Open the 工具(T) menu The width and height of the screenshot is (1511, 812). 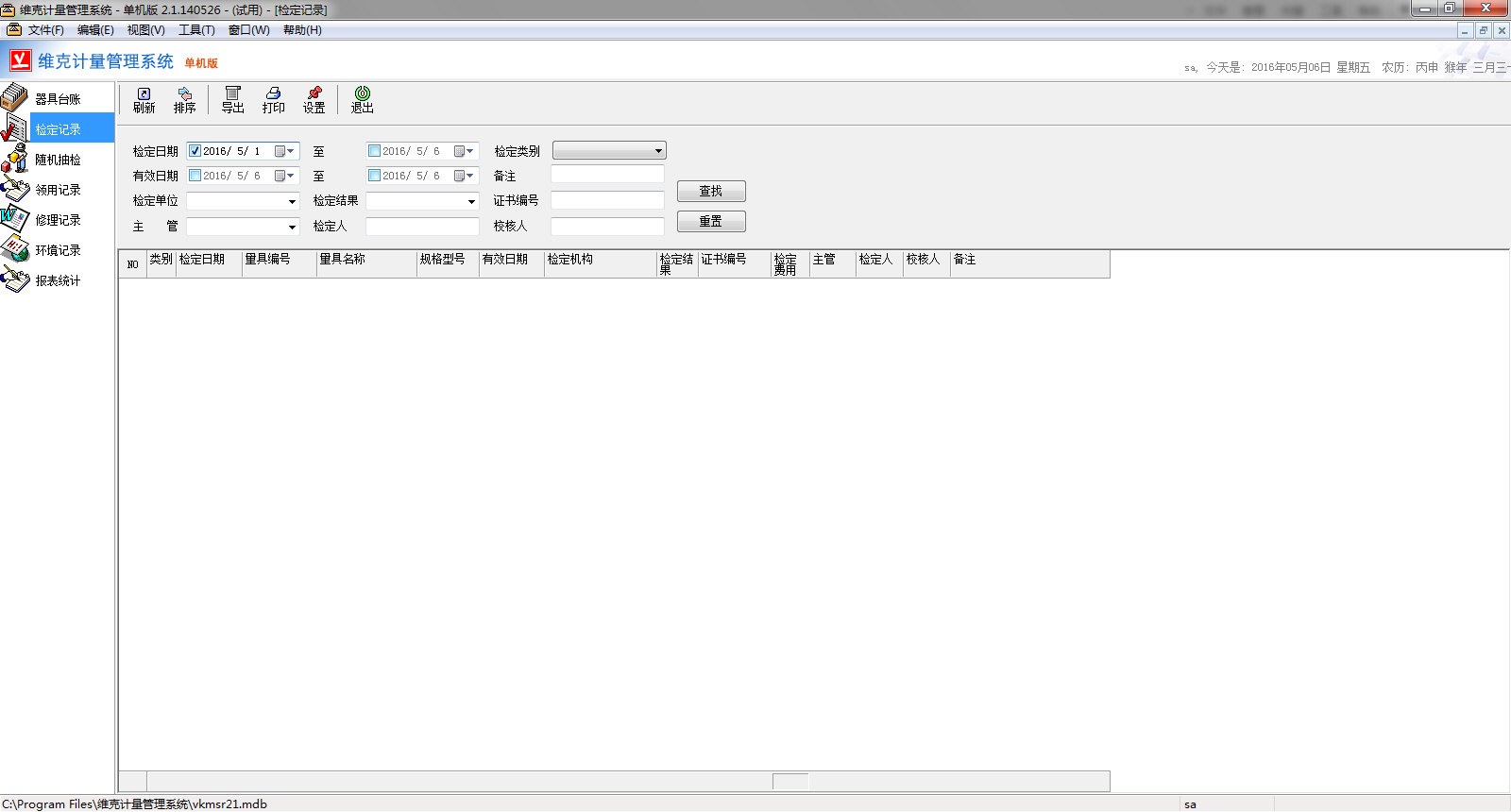coord(196,30)
